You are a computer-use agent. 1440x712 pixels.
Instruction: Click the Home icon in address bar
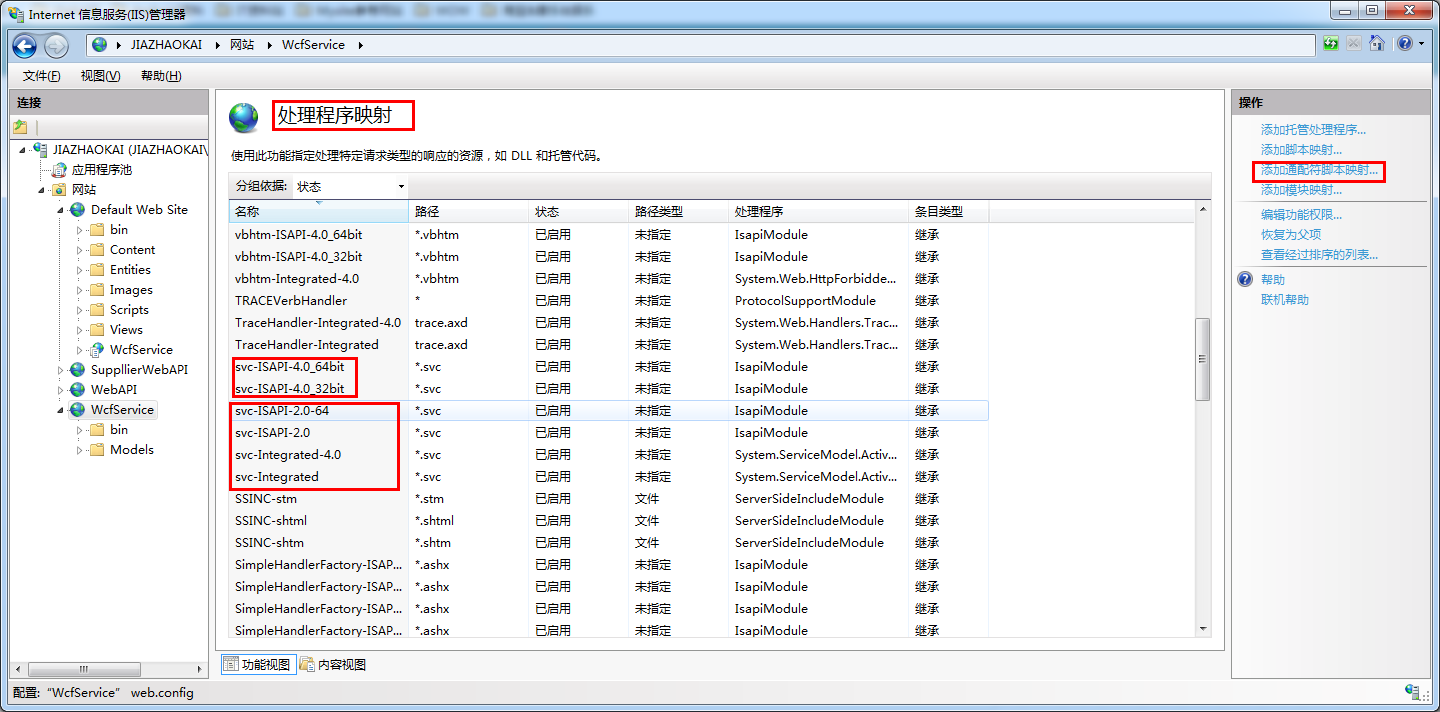pos(1376,44)
